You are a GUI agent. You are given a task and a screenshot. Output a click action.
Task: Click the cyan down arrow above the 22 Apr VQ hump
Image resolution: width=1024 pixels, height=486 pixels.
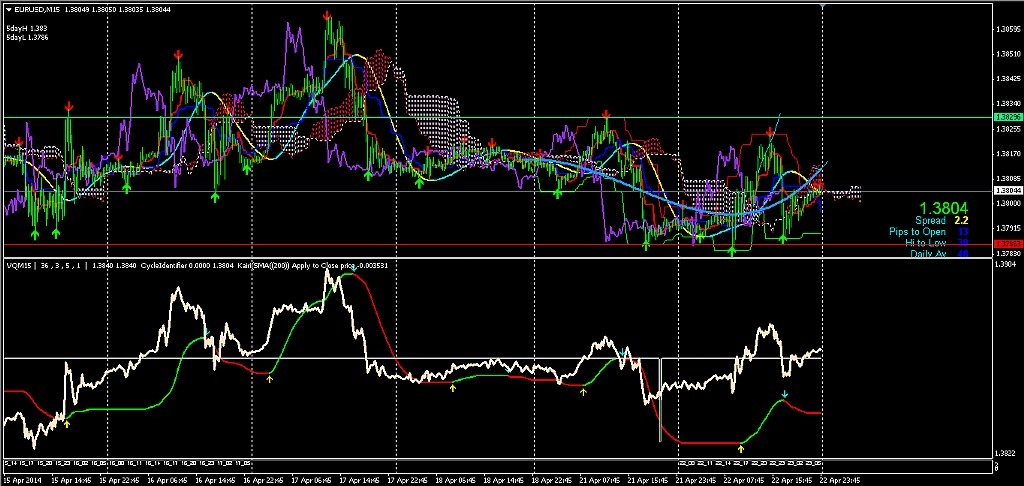pyautogui.click(x=785, y=395)
